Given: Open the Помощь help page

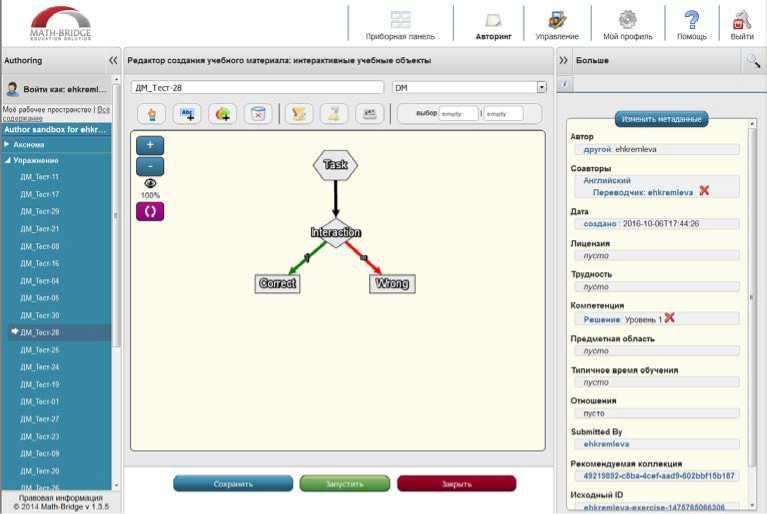Looking at the screenshot, I should coord(692,24).
